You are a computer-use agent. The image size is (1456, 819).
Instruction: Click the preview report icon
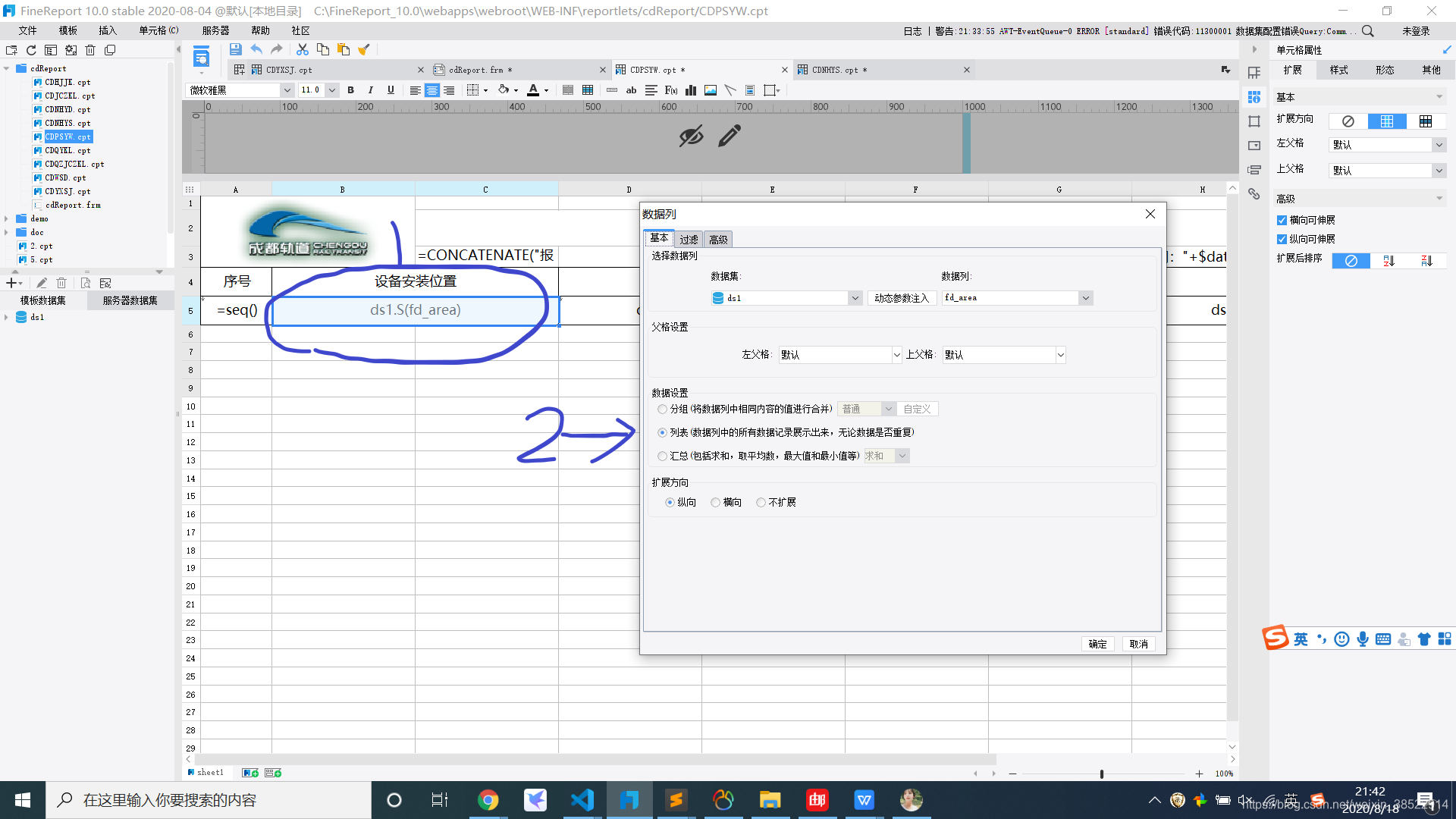(x=201, y=57)
